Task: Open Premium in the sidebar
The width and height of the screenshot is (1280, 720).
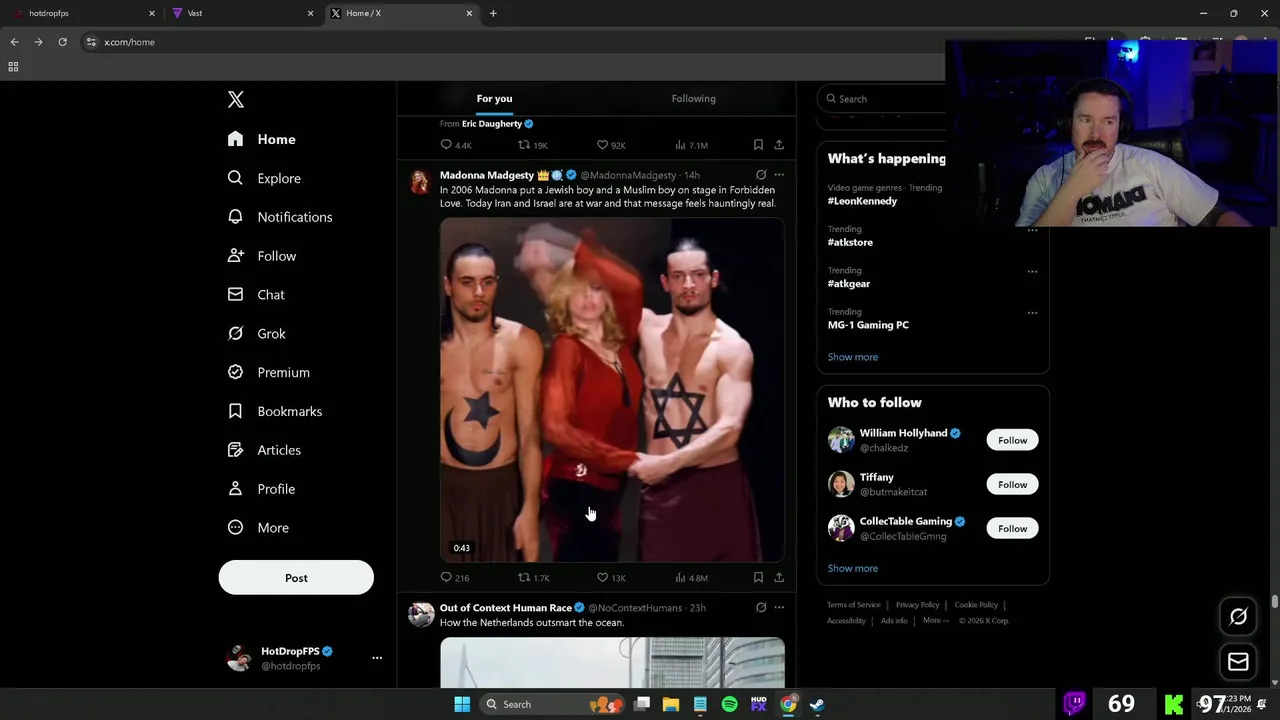Action: pos(269,372)
